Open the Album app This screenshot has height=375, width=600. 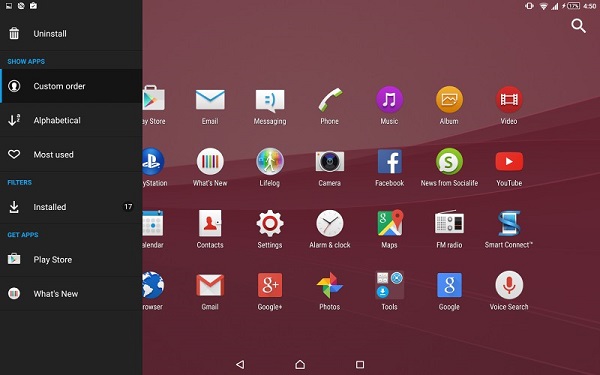pos(449,106)
